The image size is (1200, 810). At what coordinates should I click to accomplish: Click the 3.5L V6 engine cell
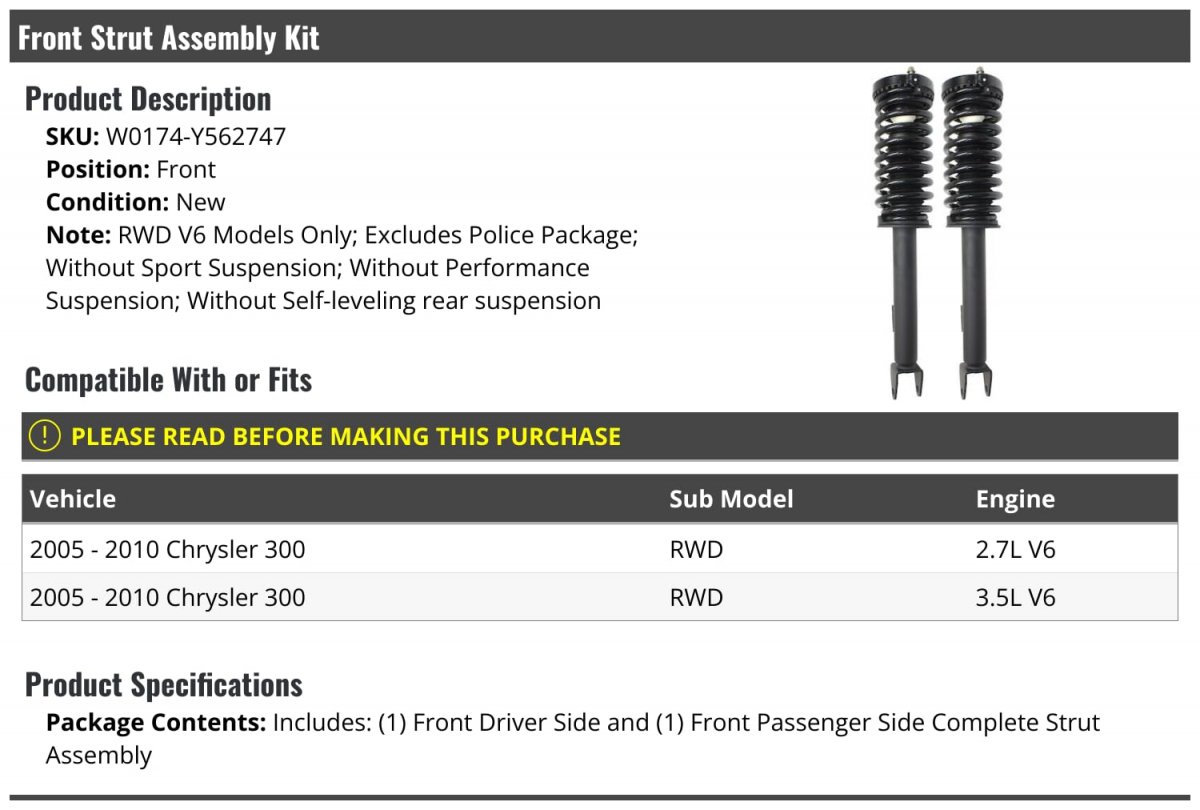[x=1016, y=597]
